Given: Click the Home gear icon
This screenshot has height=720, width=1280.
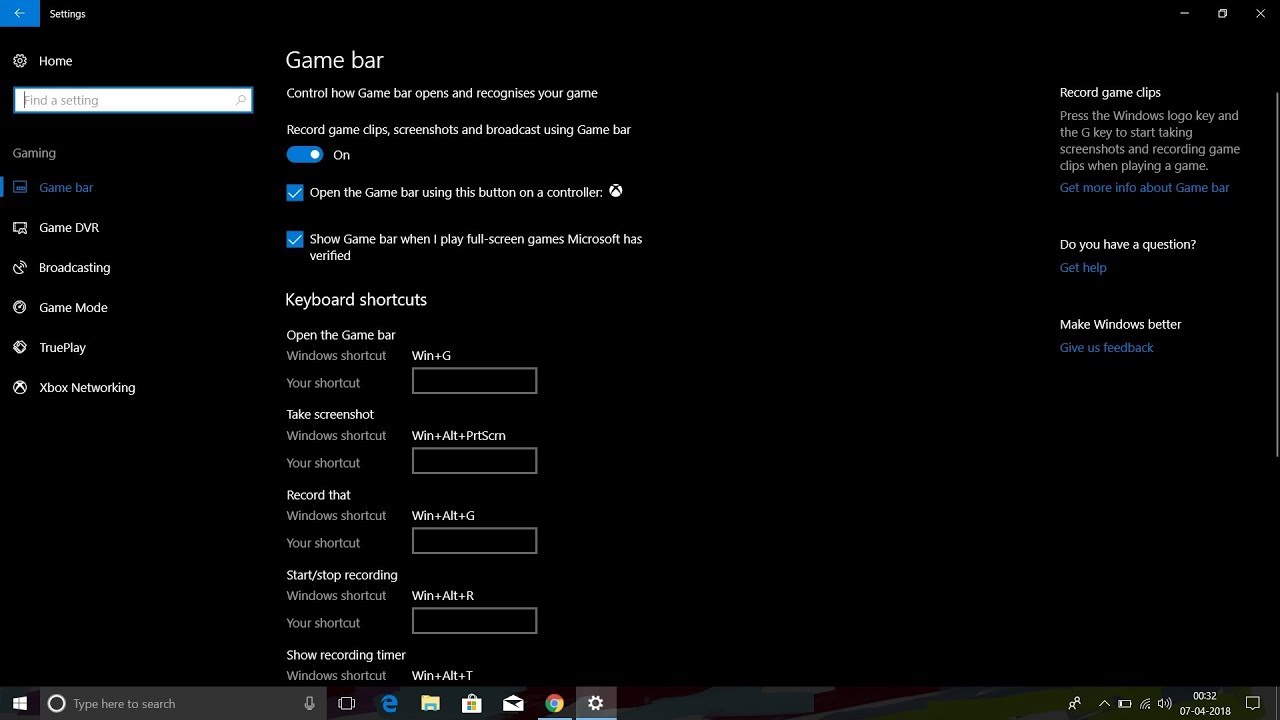Looking at the screenshot, I should click(20, 61).
